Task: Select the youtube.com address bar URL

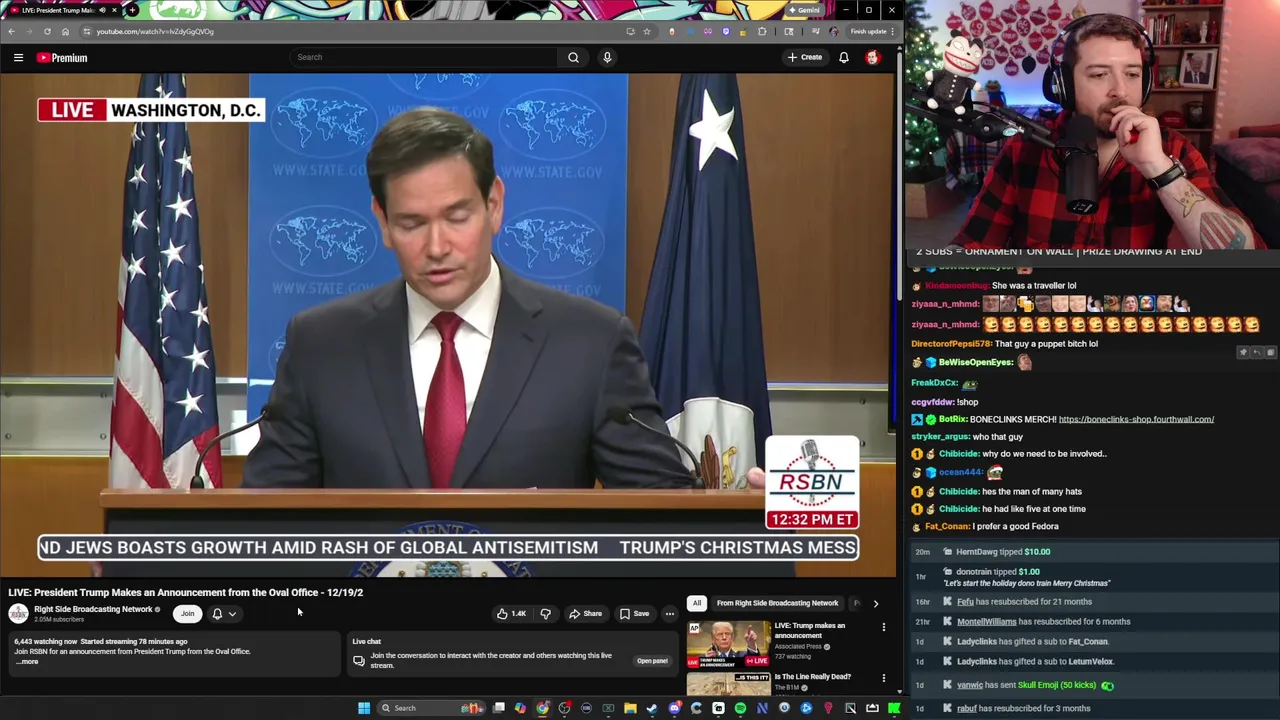Action: (155, 31)
